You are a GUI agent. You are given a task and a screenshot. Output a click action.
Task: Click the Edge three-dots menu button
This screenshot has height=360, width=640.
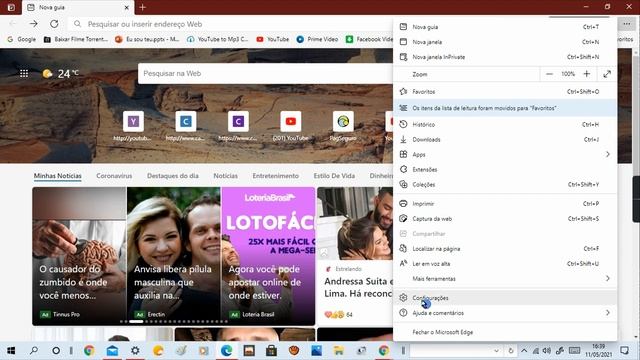pos(627,24)
